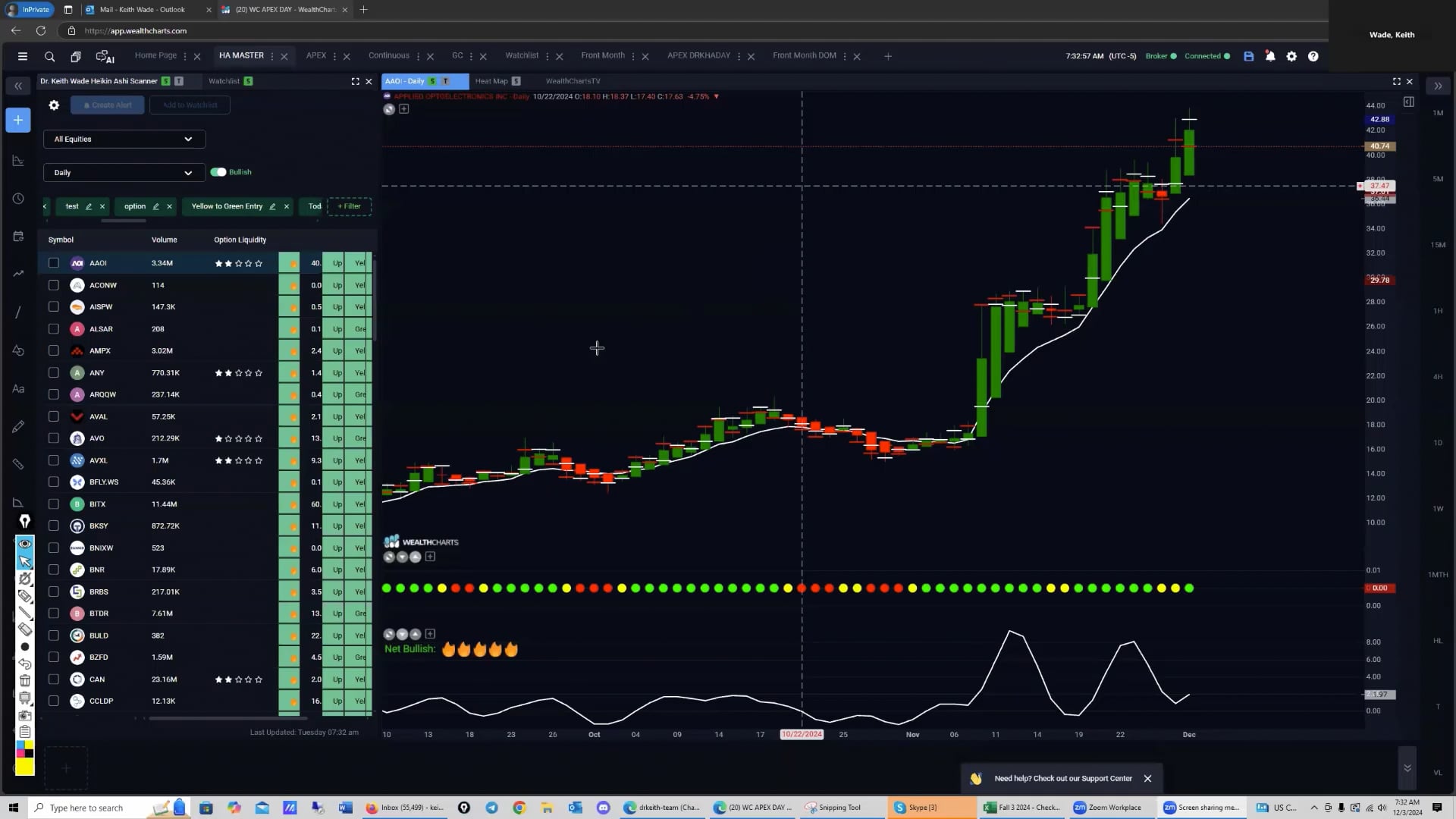Click the filter chips horizontal scrollbar
Viewport: 1456px width, 819px height.
[123, 221]
